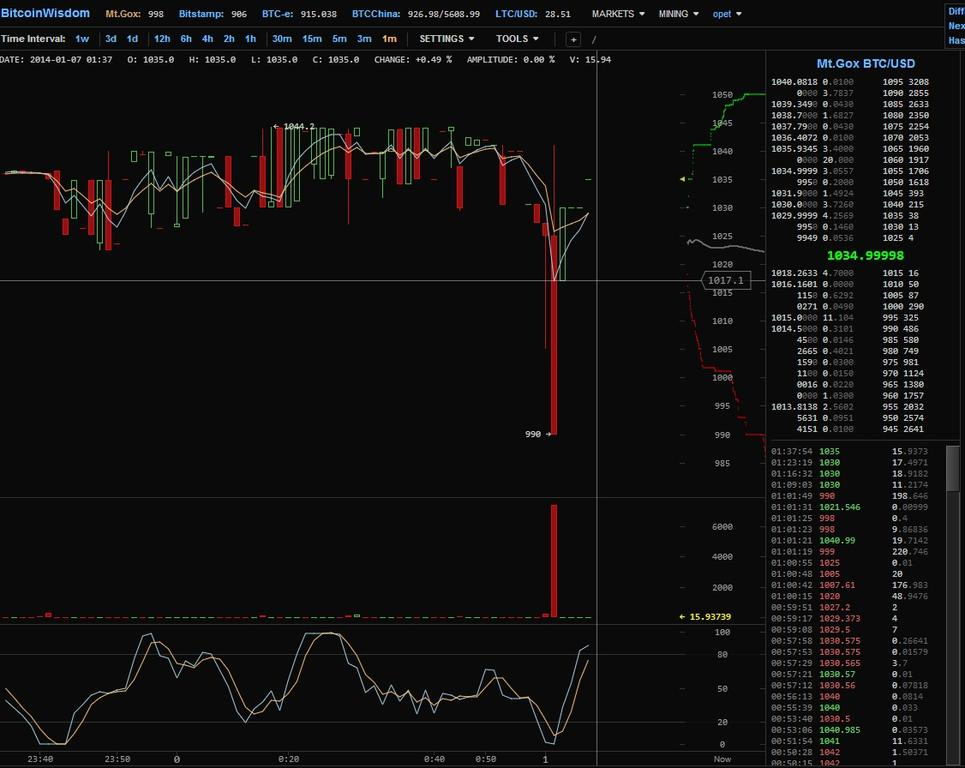
Task: Choose the 15m time interval
Action: click(312, 39)
